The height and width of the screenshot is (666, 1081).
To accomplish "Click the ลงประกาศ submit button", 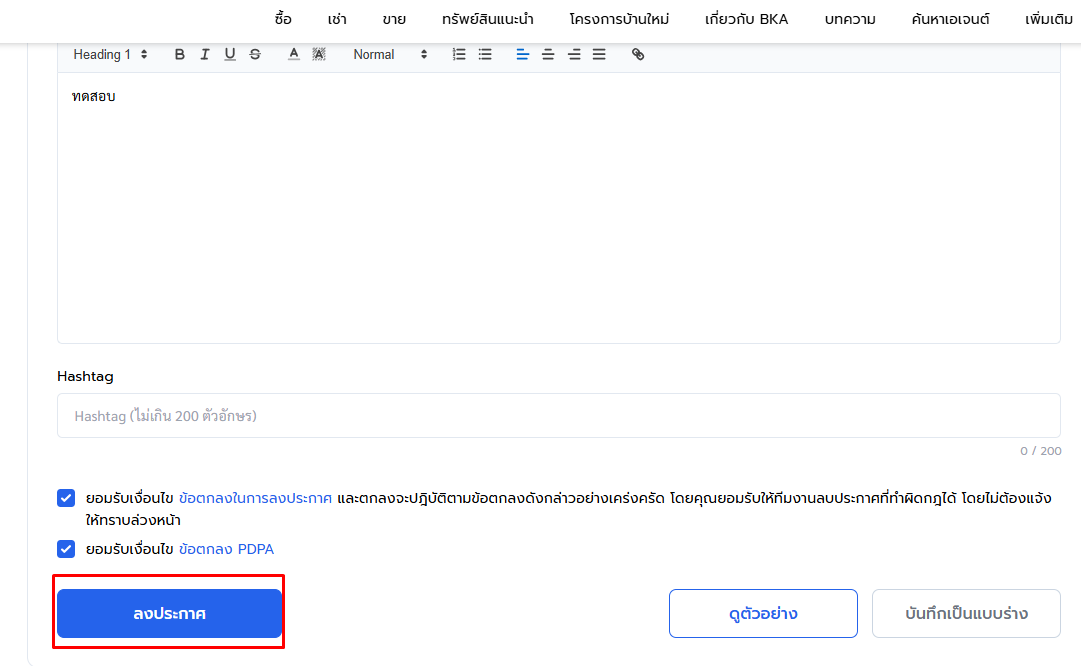I will [169, 613].
